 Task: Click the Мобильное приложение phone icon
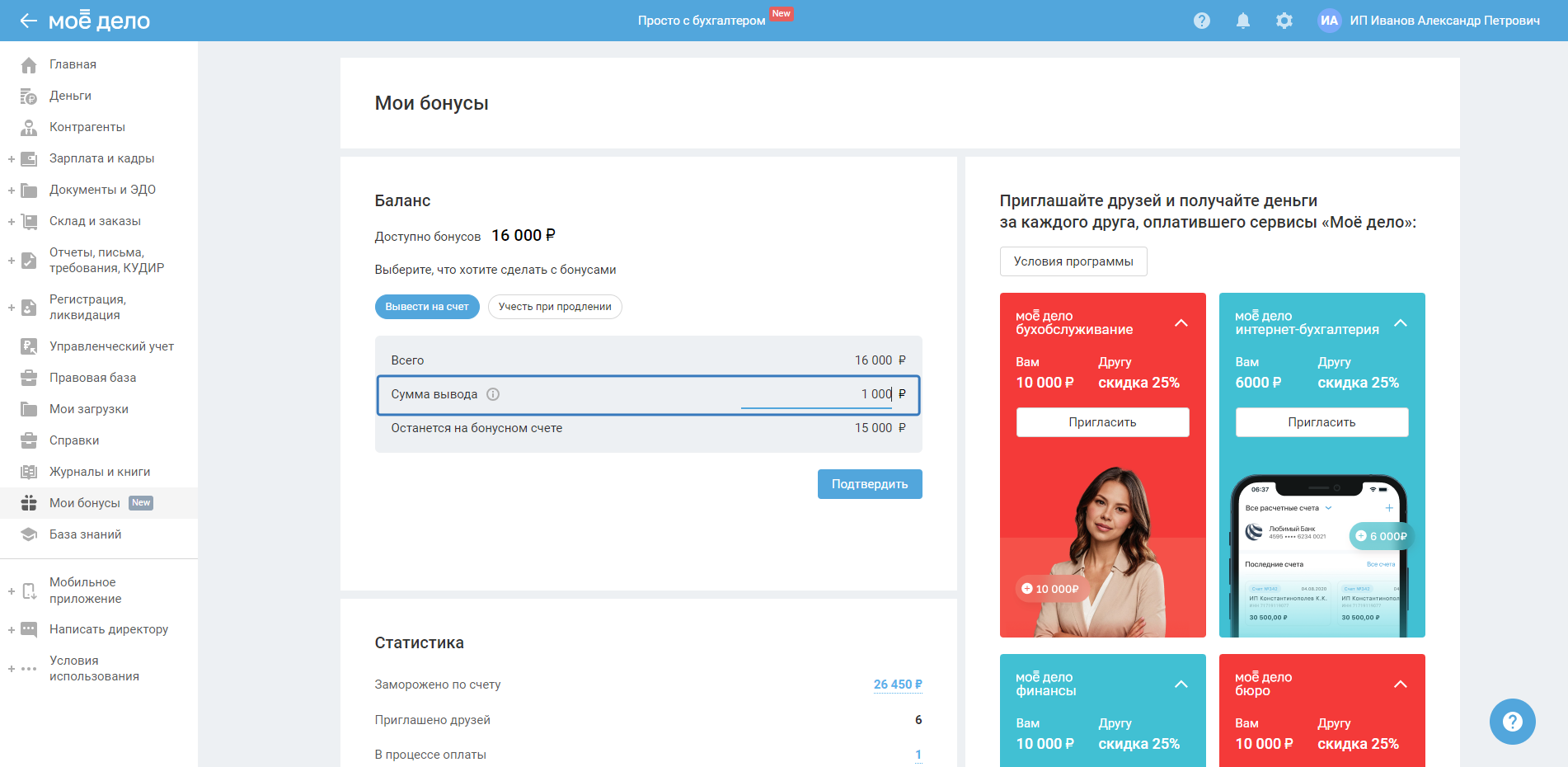click(29, 591)
